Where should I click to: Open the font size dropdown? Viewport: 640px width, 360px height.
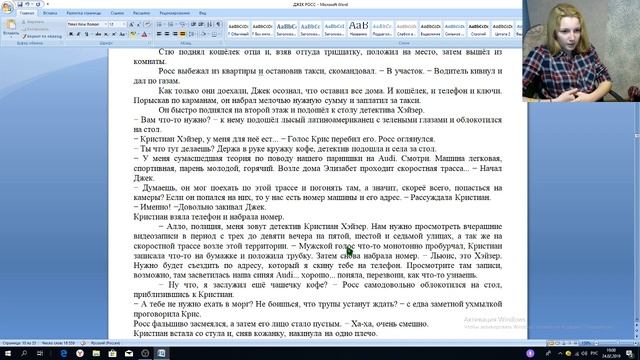tap(124, 24)
